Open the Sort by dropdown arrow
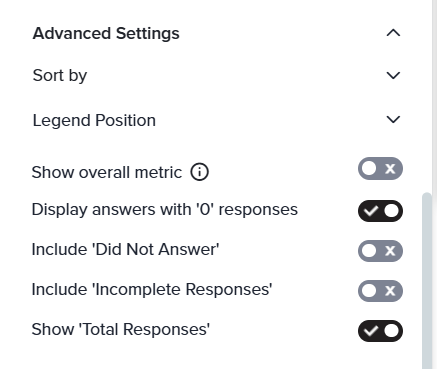Screen dimensions: 437x369 click(x=393, y=75)
